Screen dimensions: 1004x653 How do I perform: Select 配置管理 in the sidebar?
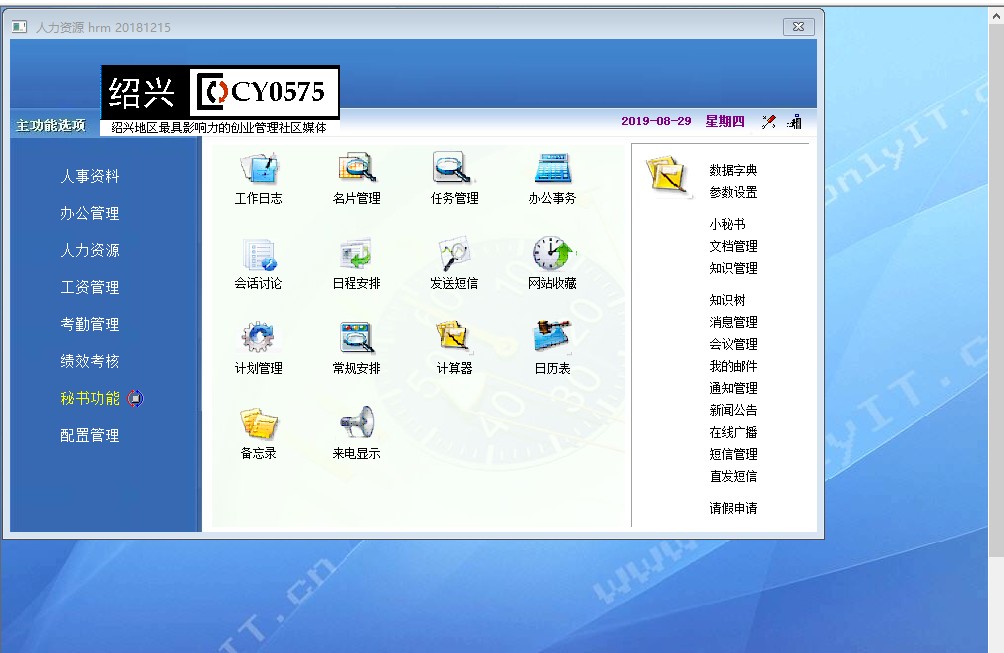90,435
